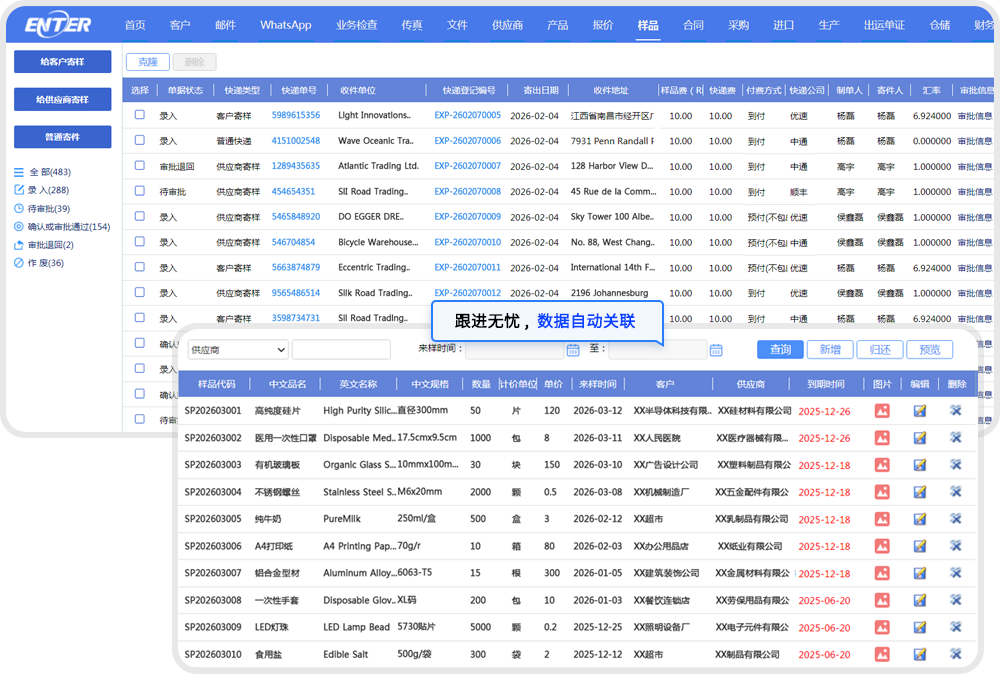Viewport: 1000px width, 700px height.
Task: Open image for sample SP202603001
Action: [882, 411]
